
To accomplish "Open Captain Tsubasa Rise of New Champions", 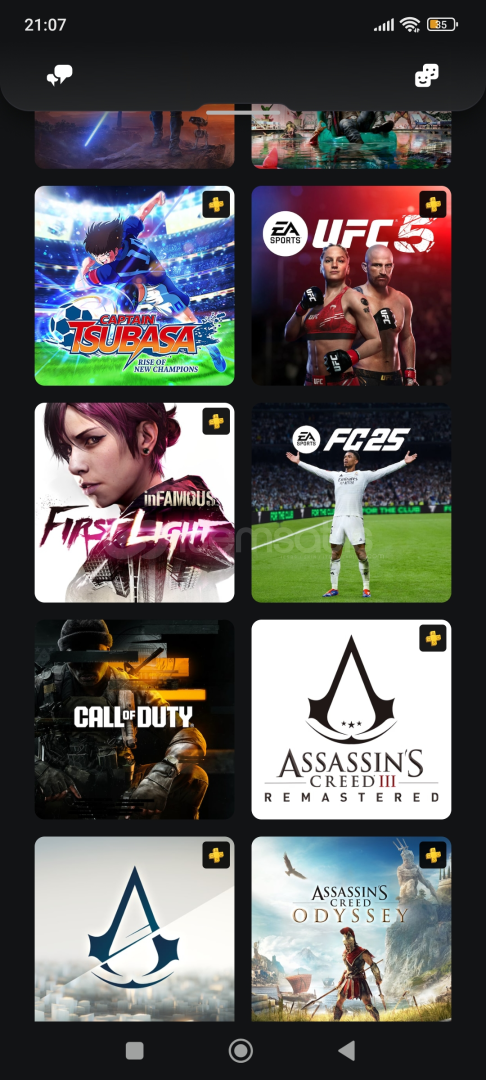I will [x=134, y=286].
